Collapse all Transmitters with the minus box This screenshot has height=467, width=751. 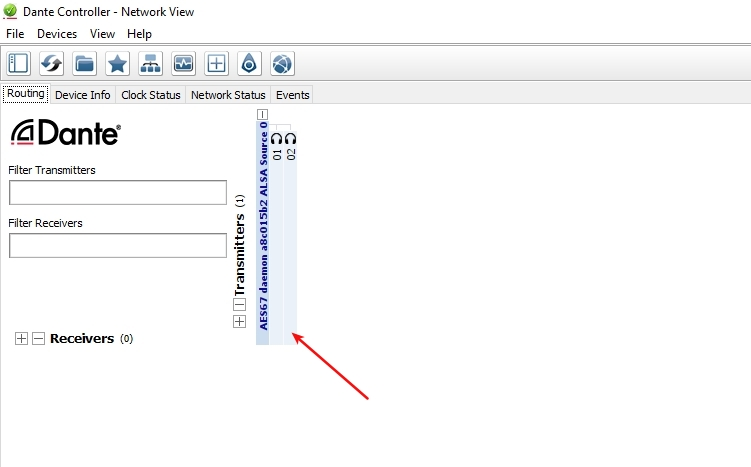click(x=239, y=305)
